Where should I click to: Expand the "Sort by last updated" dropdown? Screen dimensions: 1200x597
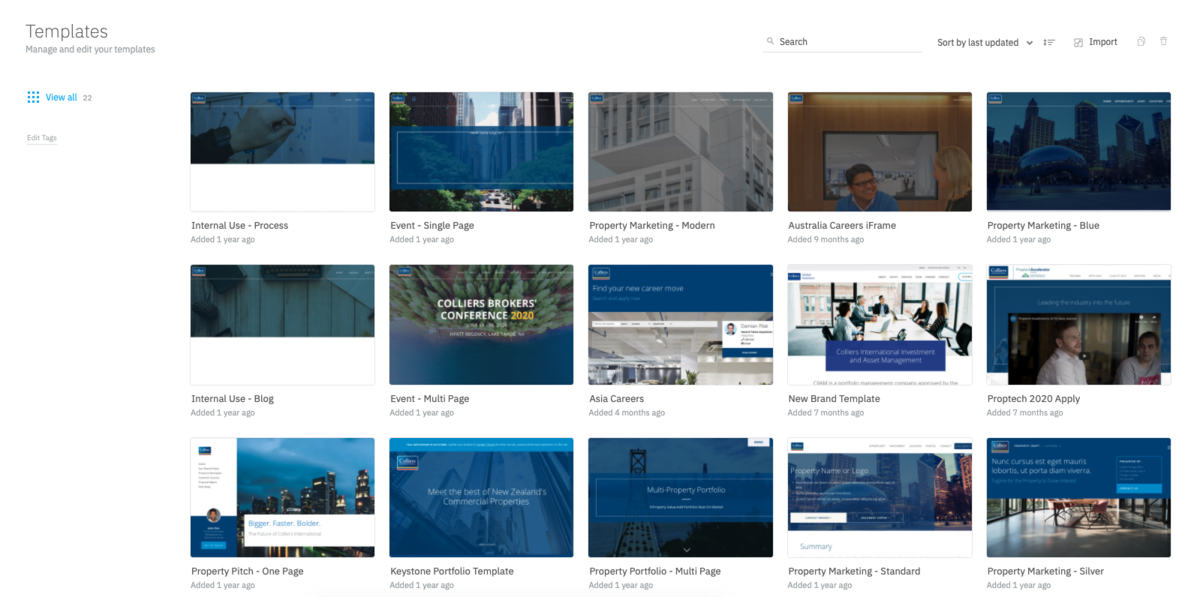(x=980, y=42)
